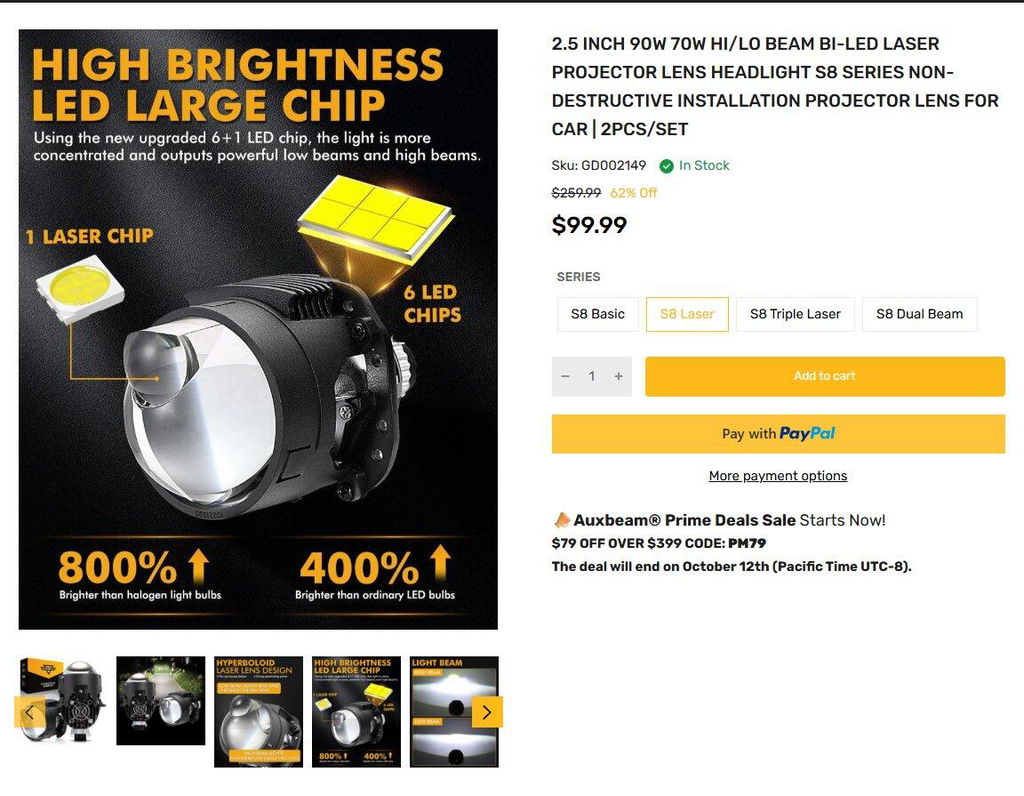Increase quantity with plus button
Viewport: 1024px width, 796px height.
(x=618, y=376)
